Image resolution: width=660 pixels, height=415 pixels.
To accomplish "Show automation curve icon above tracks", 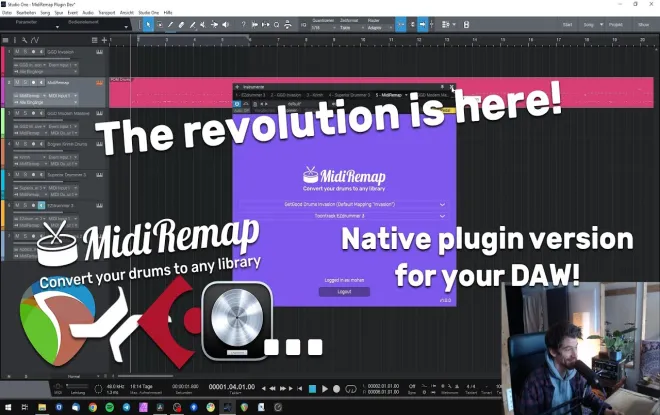I will (35, 40).
